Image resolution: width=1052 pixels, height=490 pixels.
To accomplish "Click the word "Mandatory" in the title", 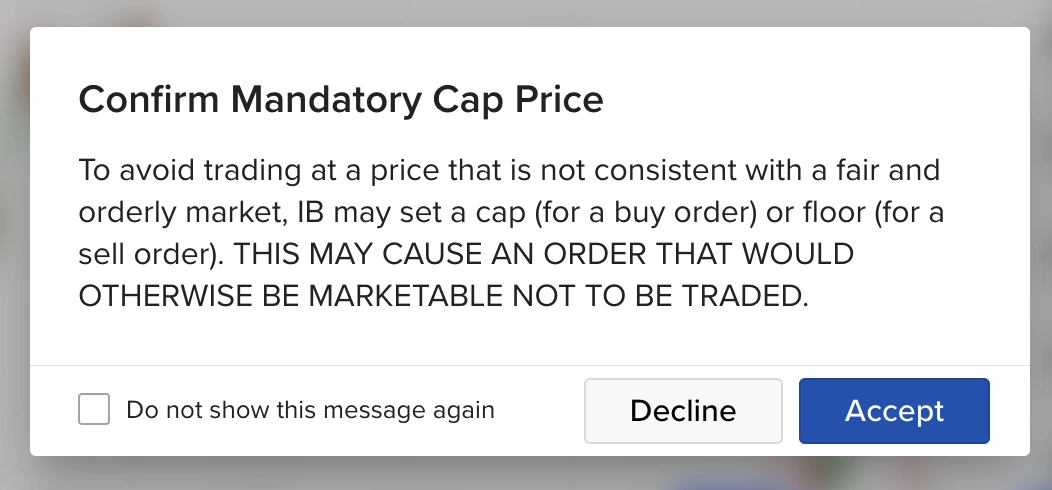I will click(326, 99).
